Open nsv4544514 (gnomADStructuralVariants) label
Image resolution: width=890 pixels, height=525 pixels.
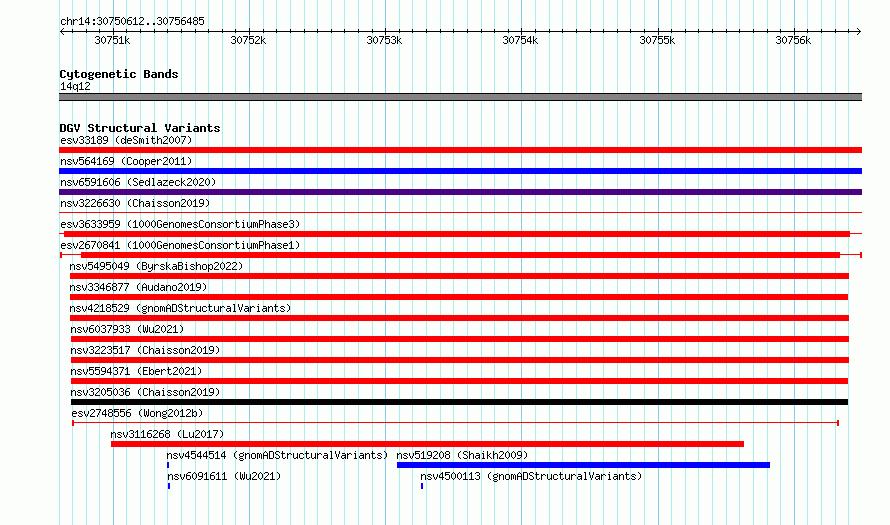click(x=277, y=455)
